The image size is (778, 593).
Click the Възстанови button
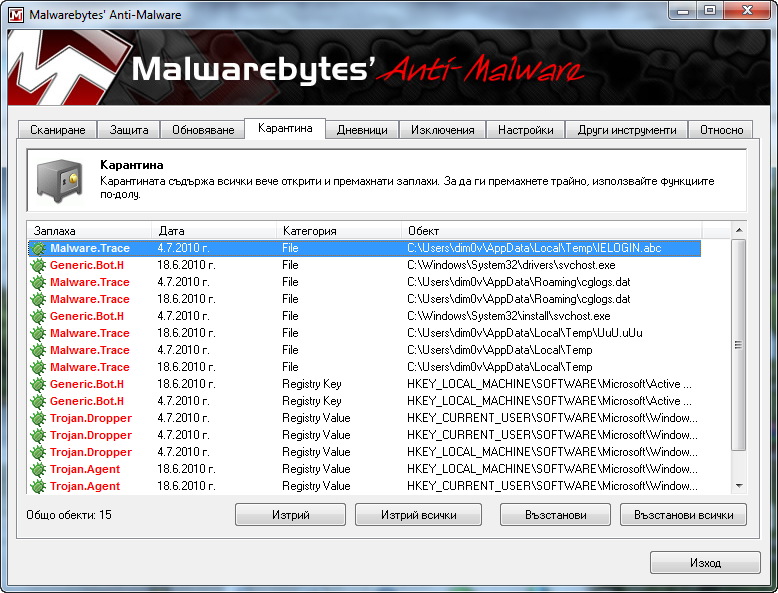pos(555,515)
